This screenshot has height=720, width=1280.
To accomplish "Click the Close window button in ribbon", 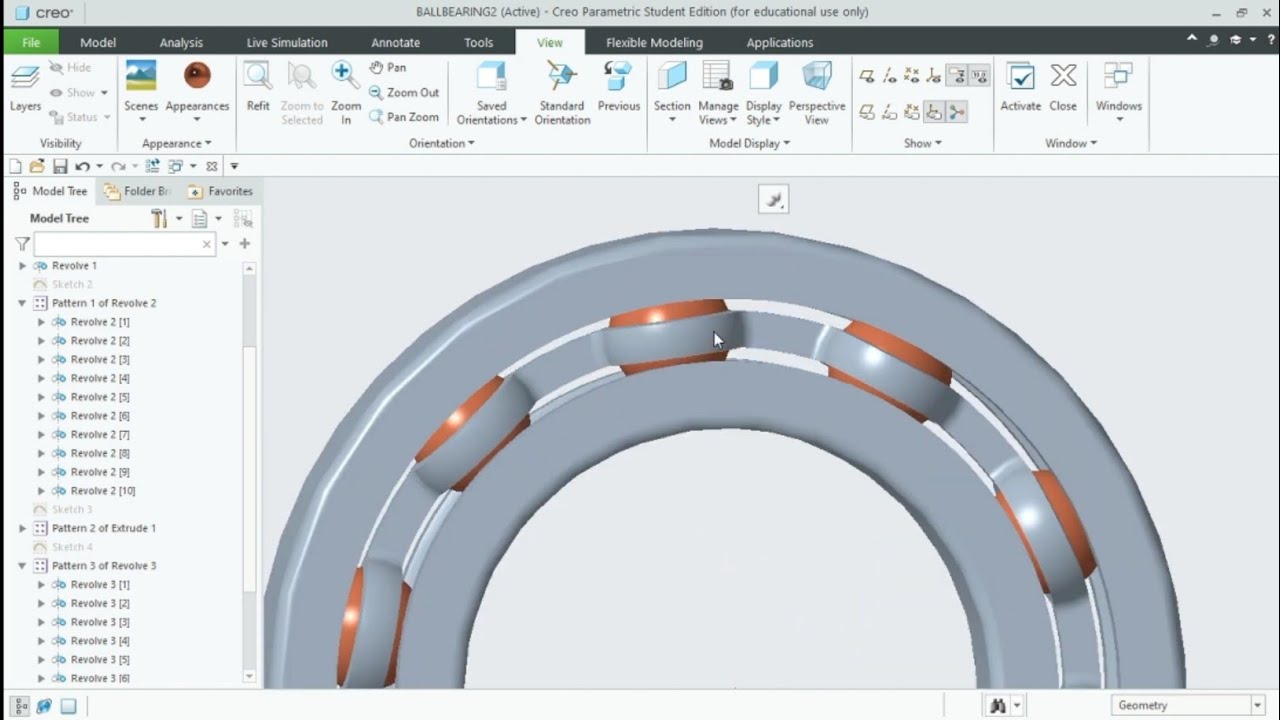I will pos(1063,86).
